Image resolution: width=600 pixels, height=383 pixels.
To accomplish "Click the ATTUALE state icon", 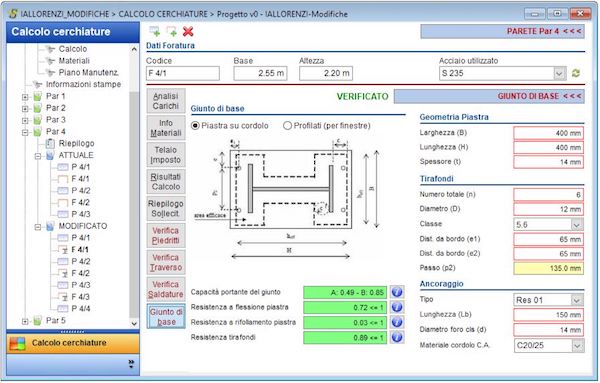I will (x=50, y=155).
